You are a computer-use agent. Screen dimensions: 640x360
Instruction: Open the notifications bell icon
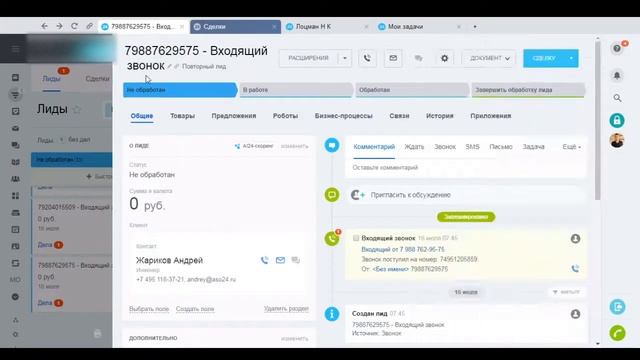(x=617, y=76)
